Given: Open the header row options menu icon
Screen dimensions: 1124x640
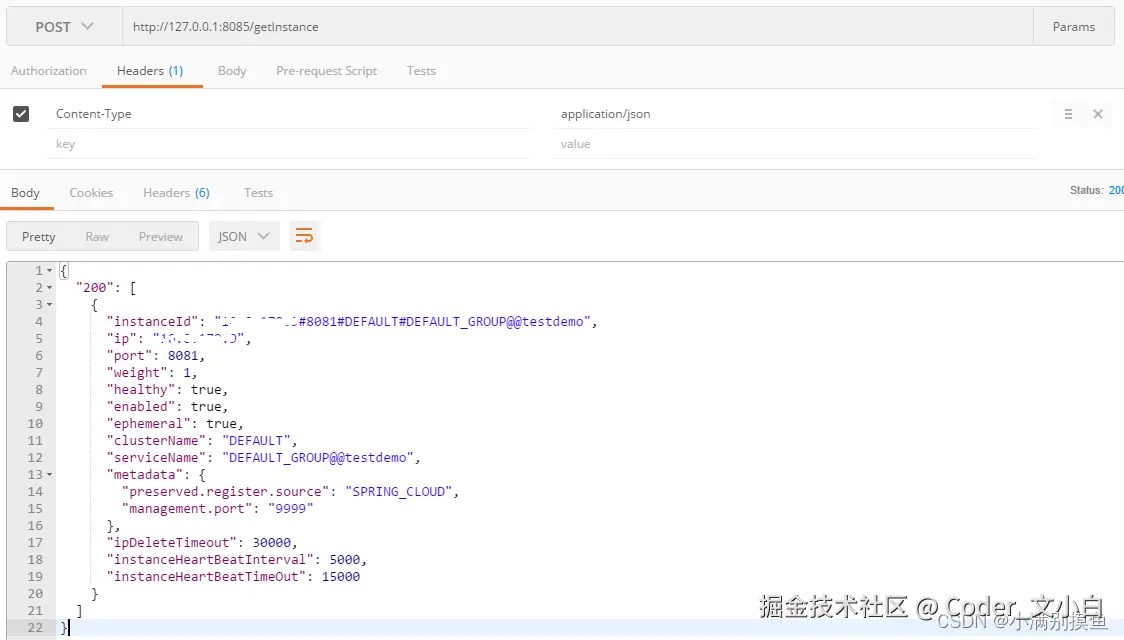Looking at the screenshot, I should coord(1068,114).
